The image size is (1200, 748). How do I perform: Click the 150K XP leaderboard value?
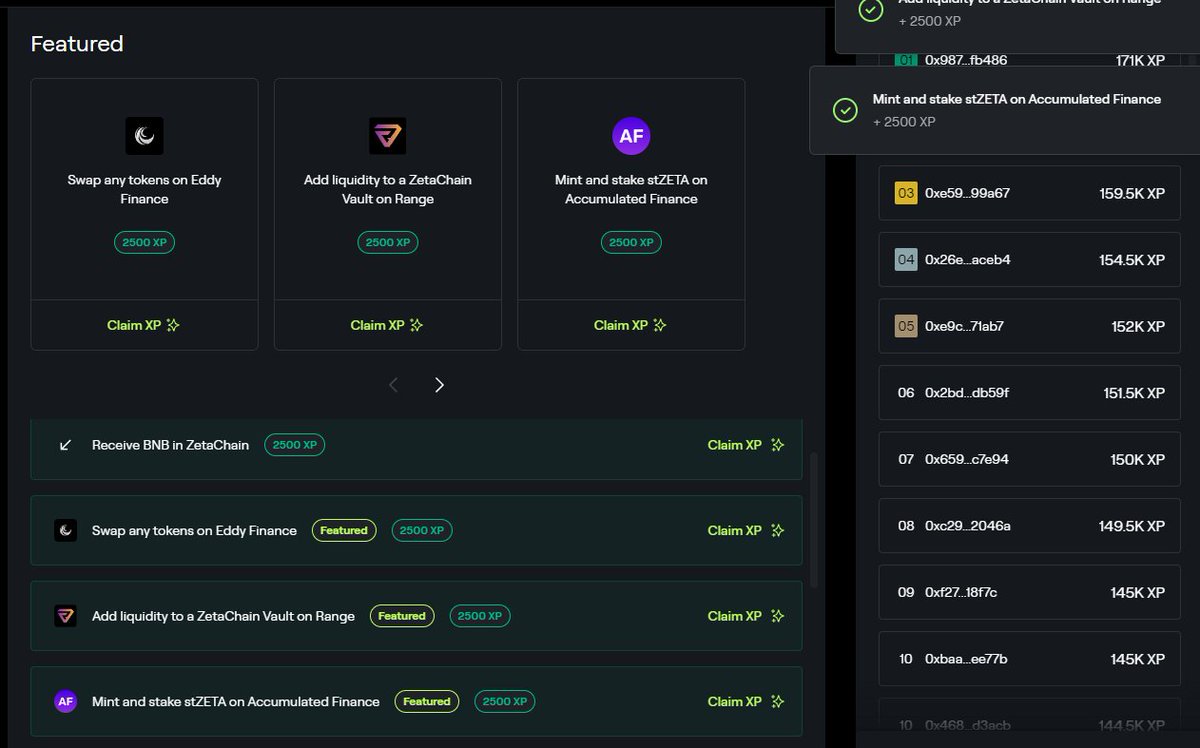coord(1138,459)
